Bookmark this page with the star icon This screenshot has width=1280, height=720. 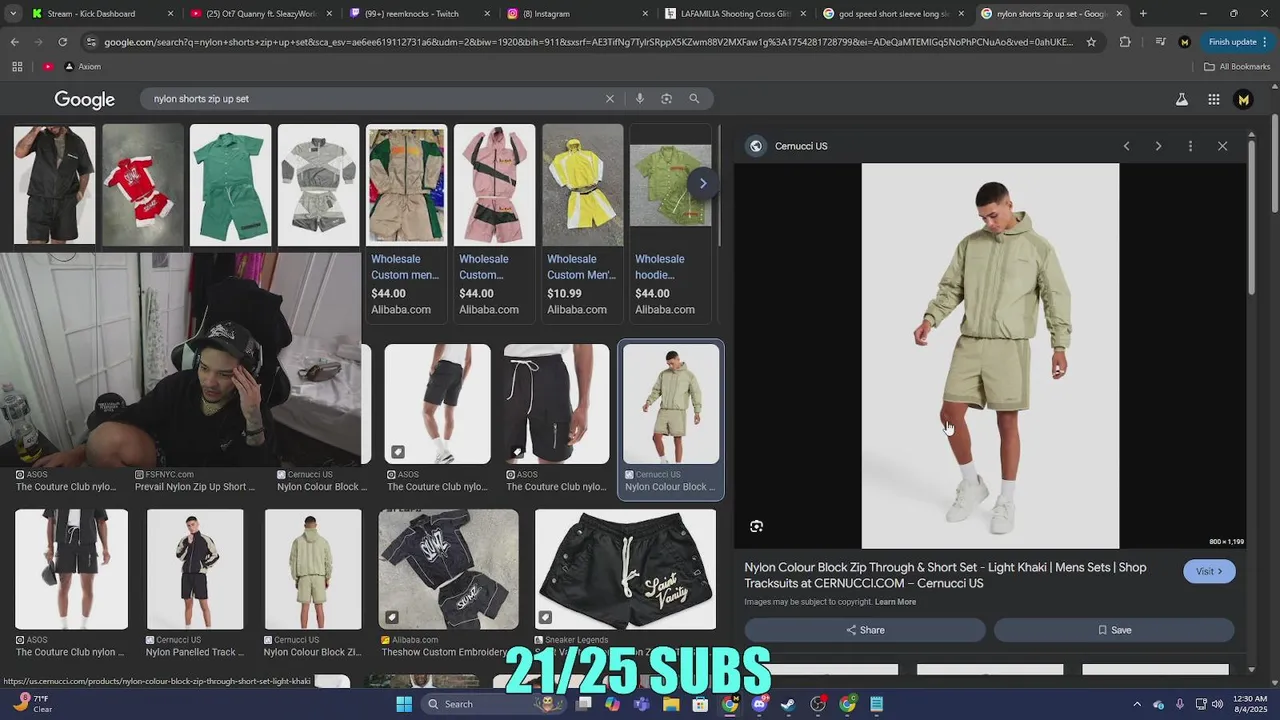[1091, 42]
